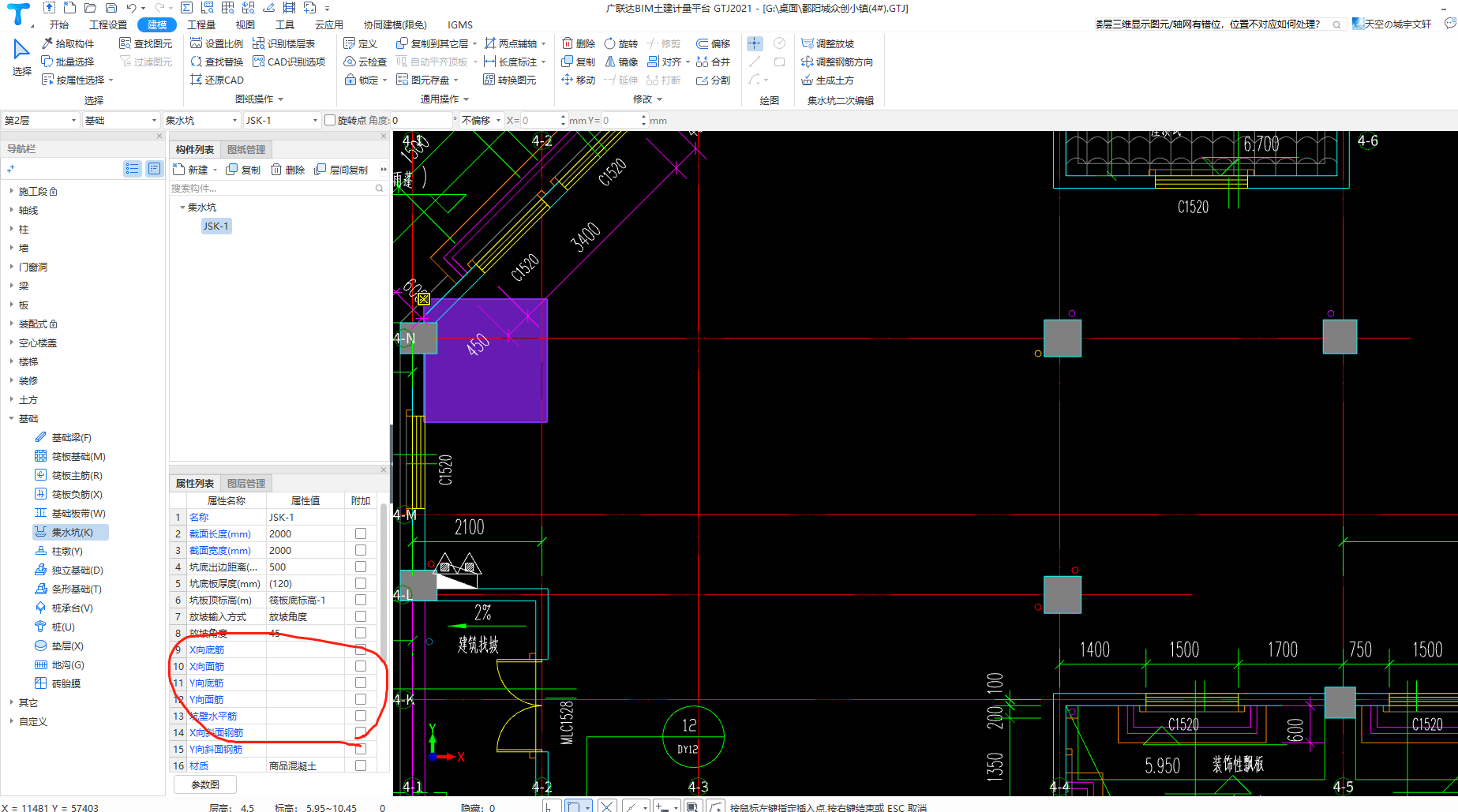Click the CAD识别选项 icon
The image size is (1458, 812).
(x=258, y=62)
